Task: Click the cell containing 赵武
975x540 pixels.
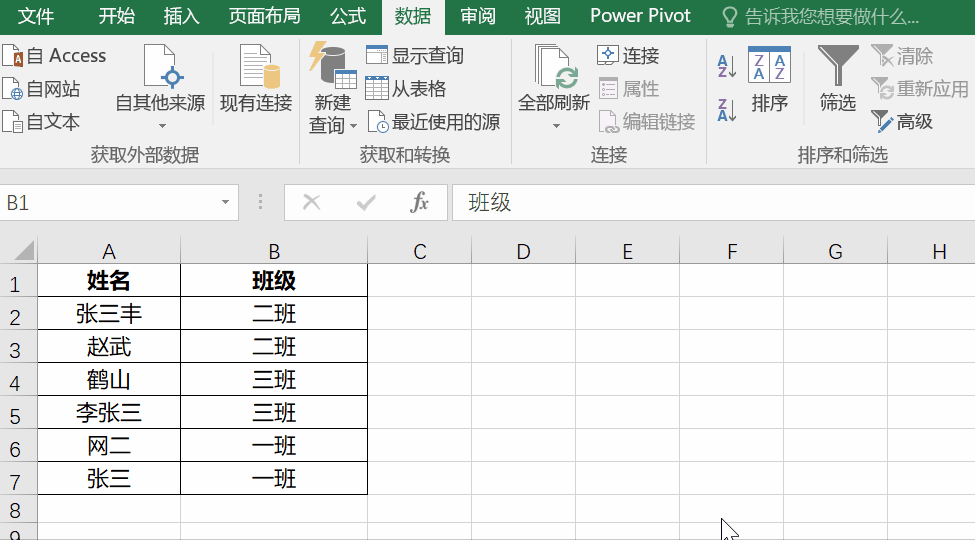Action: tap(109, 347)
